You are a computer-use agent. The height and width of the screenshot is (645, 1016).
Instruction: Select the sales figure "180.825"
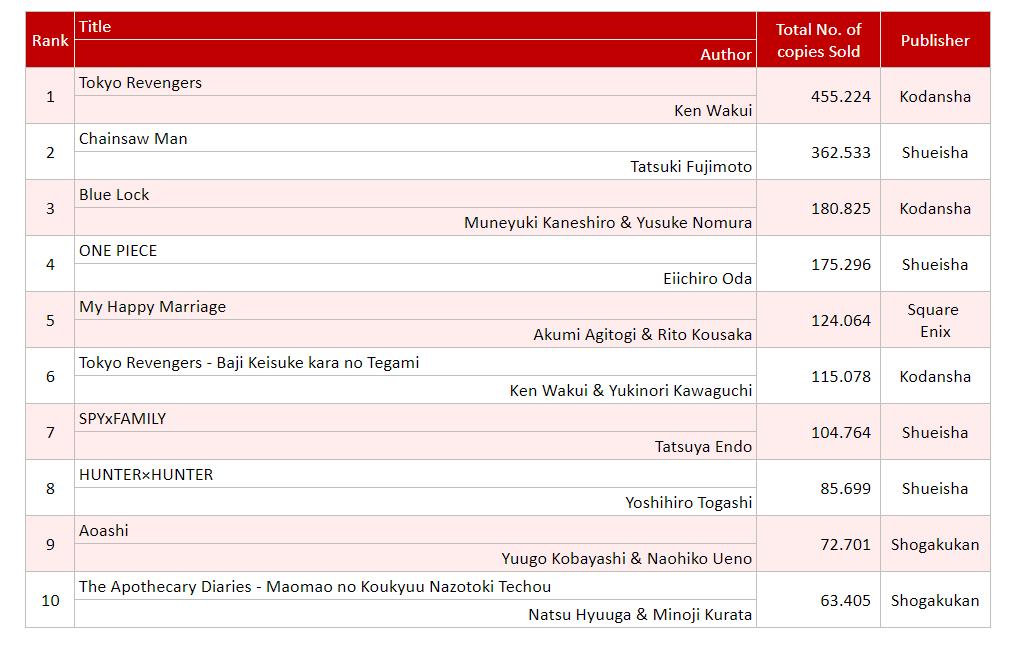[x=841, y=209]
